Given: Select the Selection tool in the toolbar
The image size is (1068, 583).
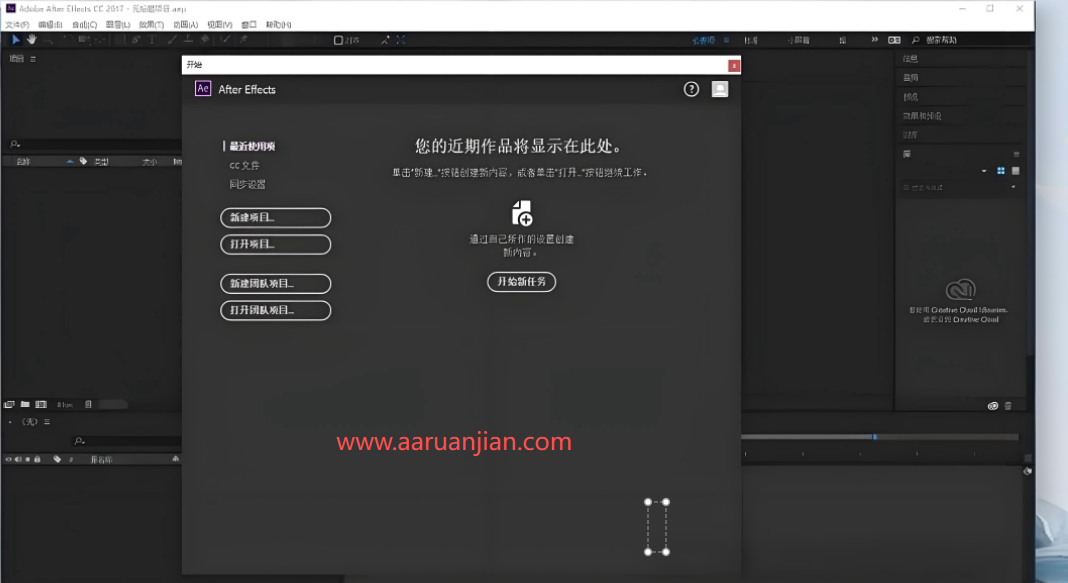Looking at the screenshot, I should (16, 40).
